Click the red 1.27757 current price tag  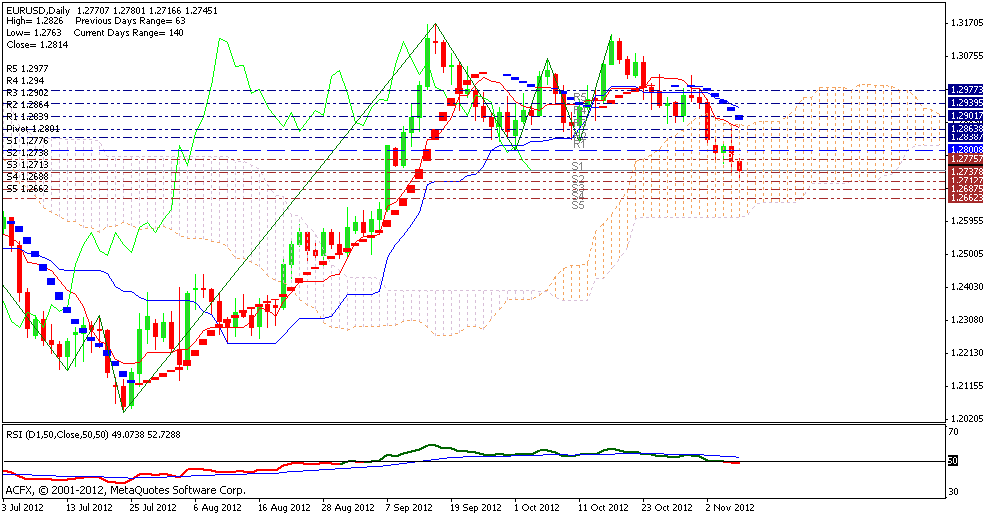pos(963,160)
